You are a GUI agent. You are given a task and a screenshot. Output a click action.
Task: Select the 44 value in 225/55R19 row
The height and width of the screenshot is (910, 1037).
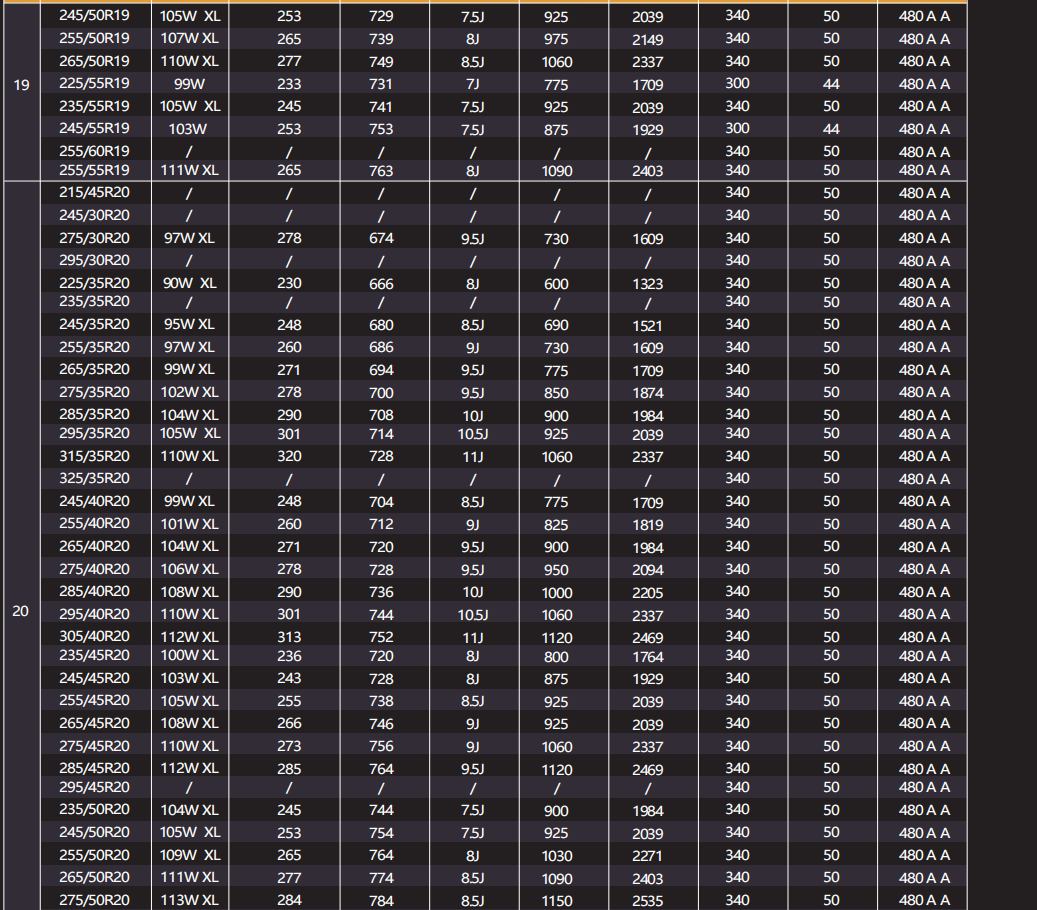click(831, 85)
